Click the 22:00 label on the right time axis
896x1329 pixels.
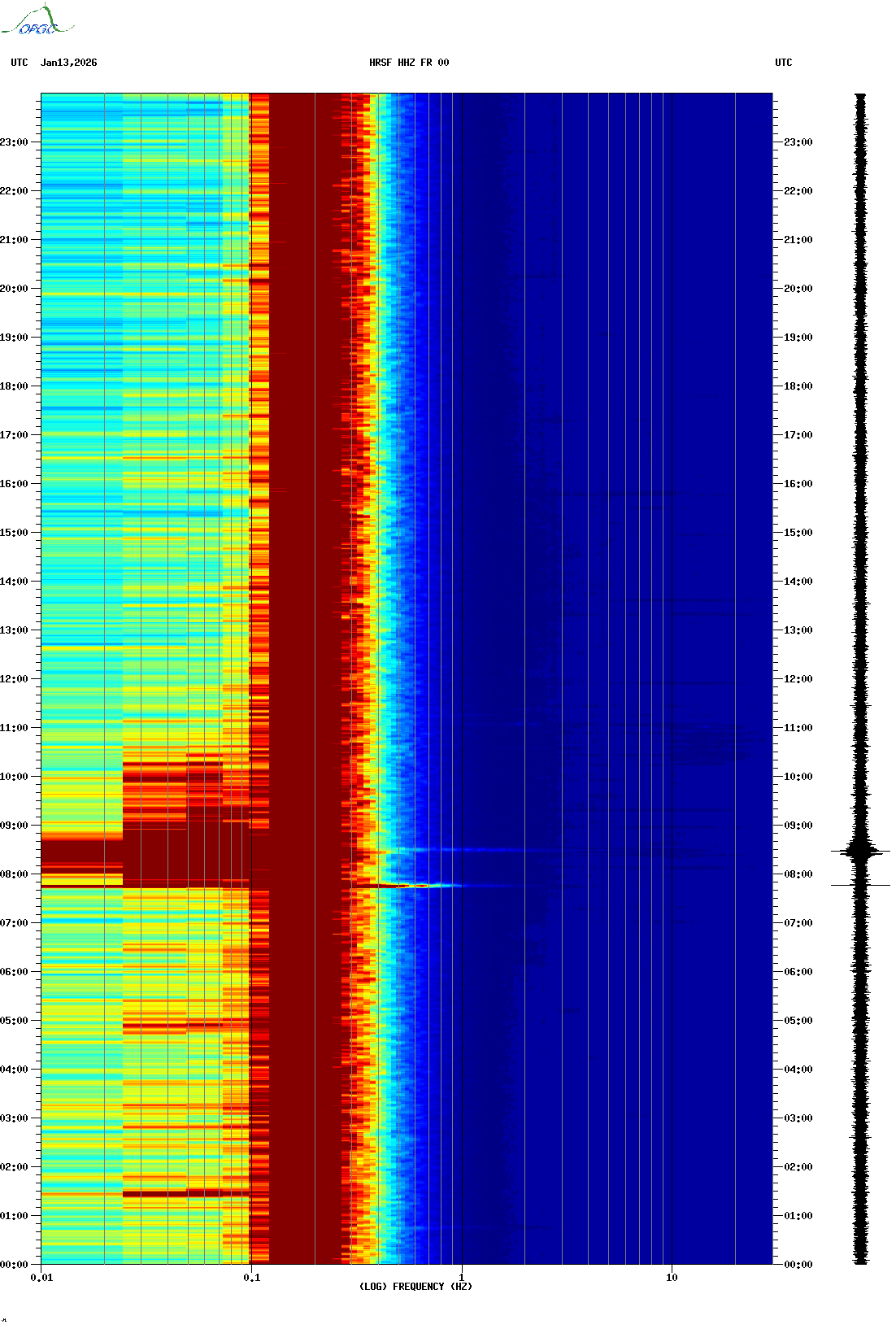pos(798,191)
